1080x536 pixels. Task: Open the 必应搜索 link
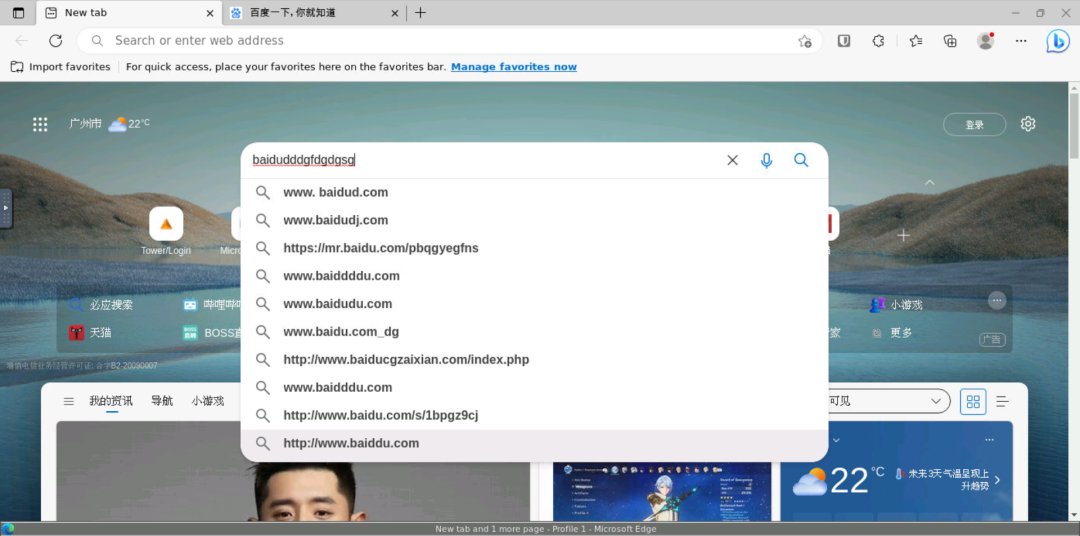101,305
